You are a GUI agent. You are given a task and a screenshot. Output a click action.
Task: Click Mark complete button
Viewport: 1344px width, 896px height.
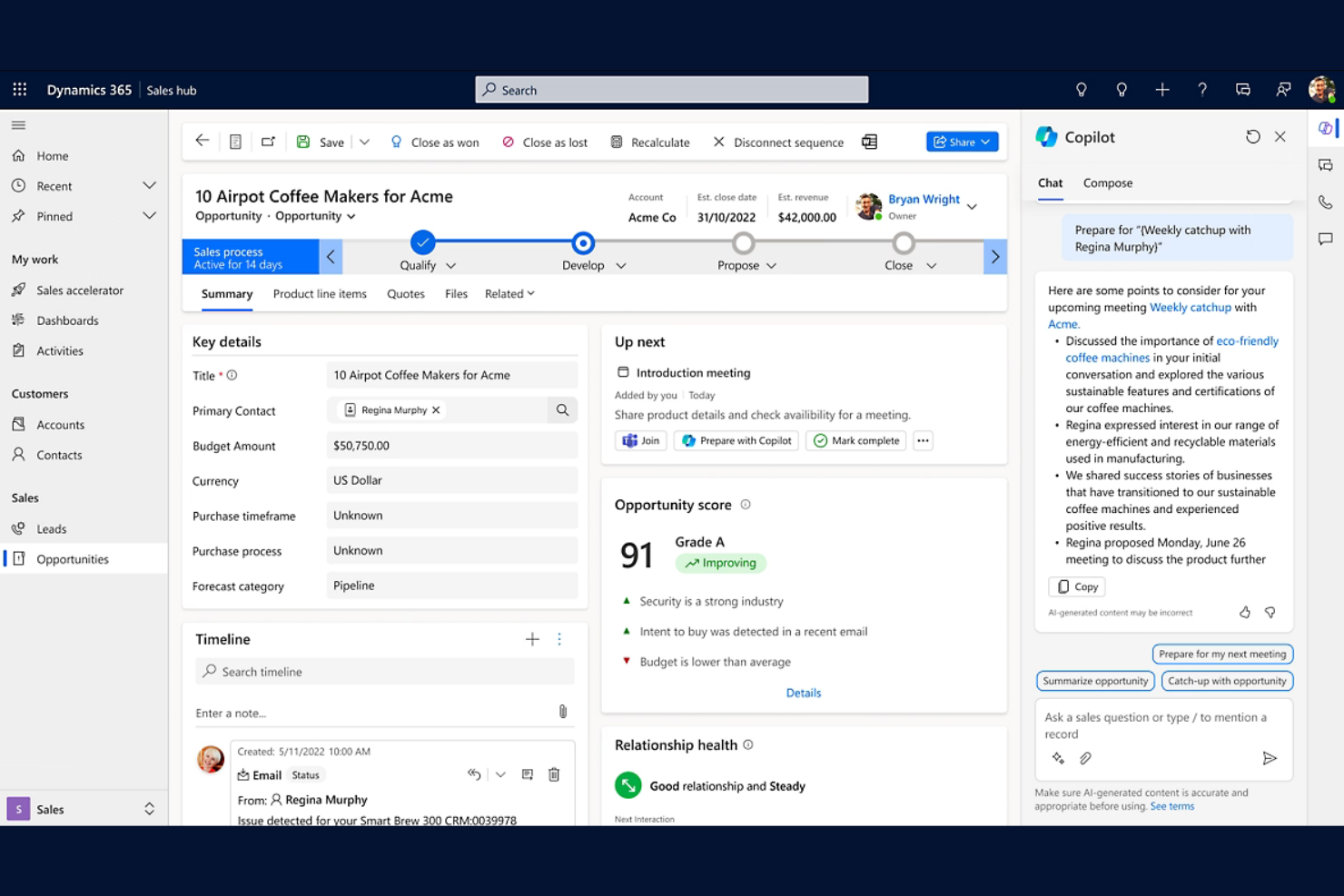[x=855, y=440]
